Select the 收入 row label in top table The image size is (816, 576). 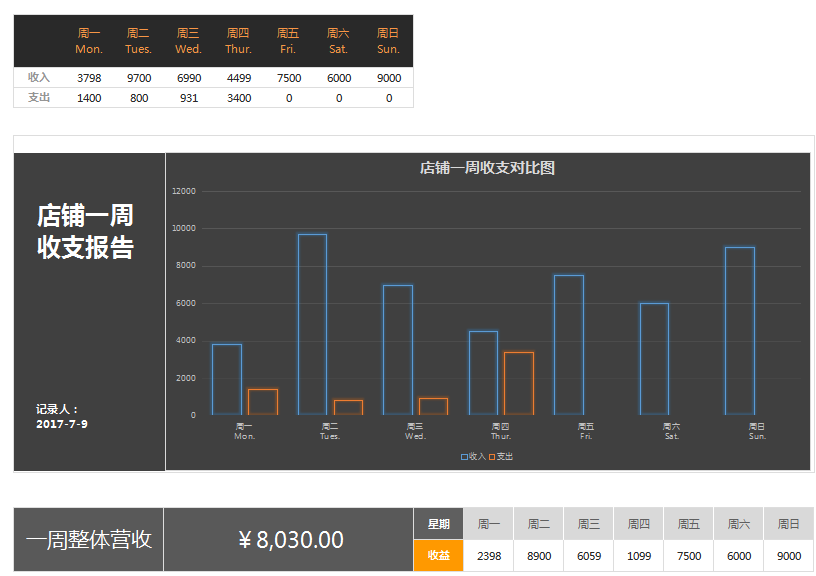point(39,78)
